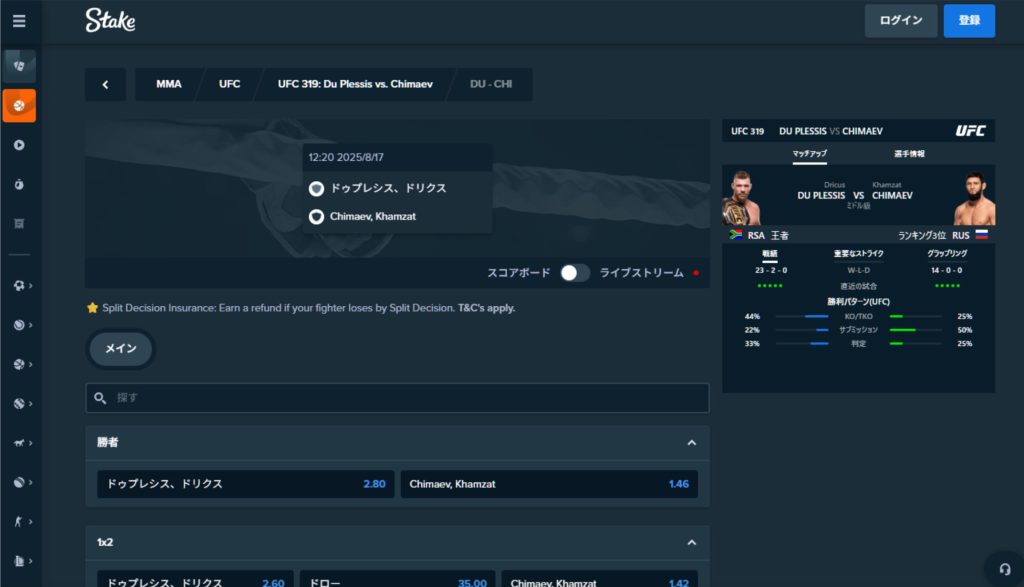This screenshot has height=587, width=1024.
Task: Toggle the スコアボード / ライブストリーム switch
Action: 574,273
